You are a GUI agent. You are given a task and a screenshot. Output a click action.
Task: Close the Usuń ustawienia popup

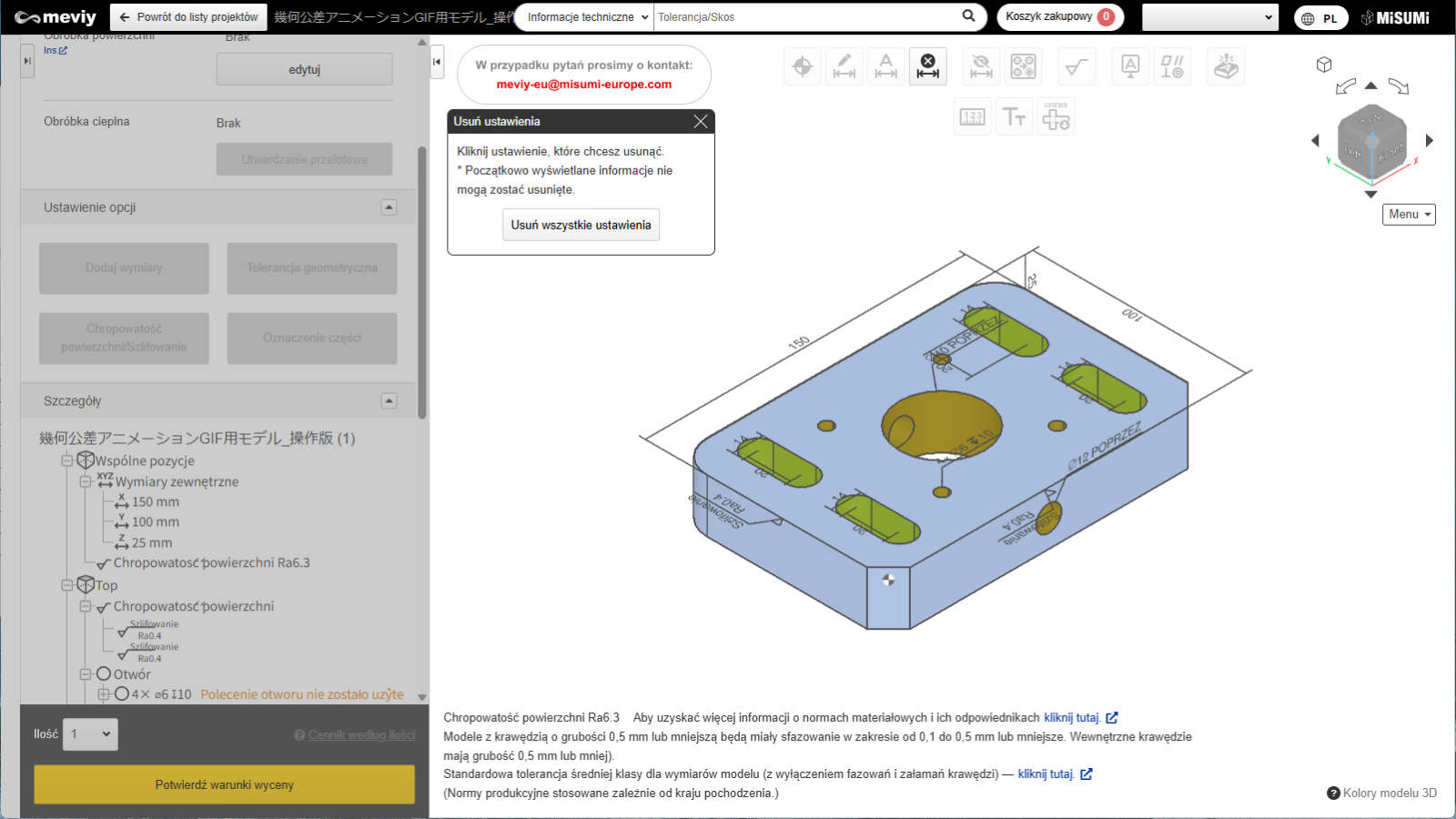point(700,122)
